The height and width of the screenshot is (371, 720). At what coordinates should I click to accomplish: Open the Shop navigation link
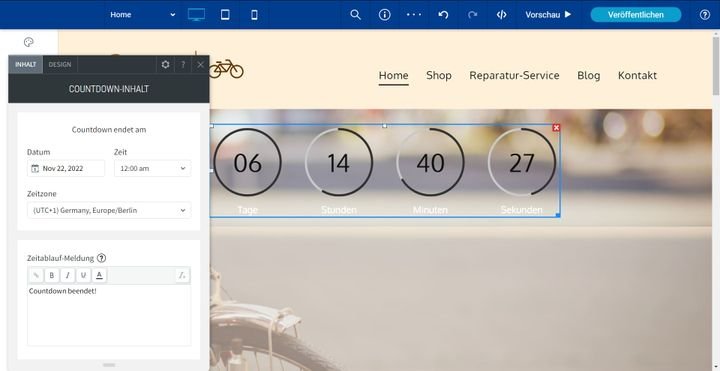click(439, 75)
